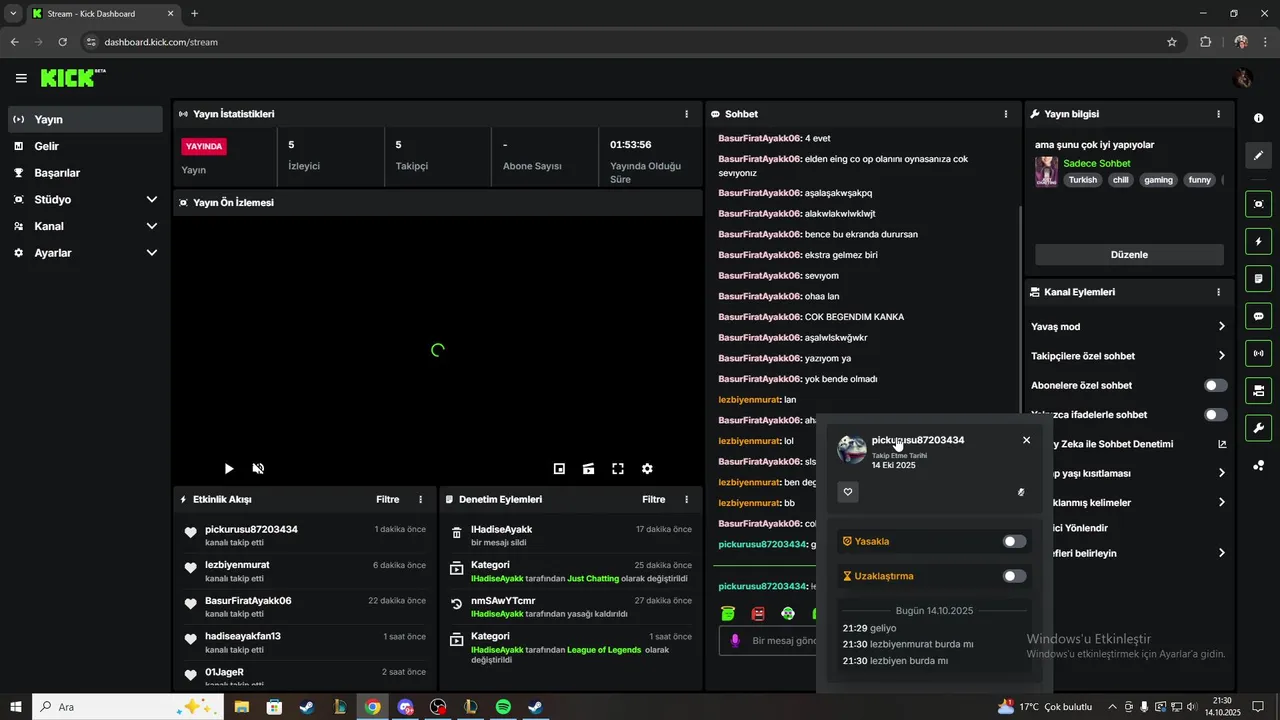
Task: Open Yayın İstatistikleri three-dot options
Action: coord(686,114)
